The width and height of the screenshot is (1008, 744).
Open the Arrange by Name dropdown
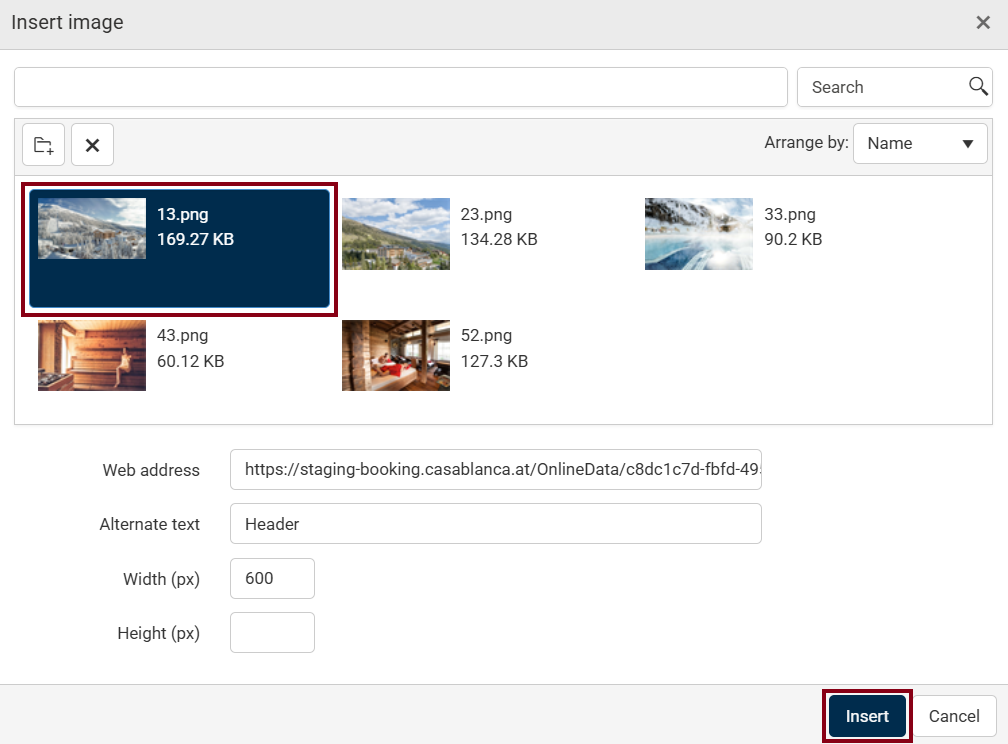(920, 143)
